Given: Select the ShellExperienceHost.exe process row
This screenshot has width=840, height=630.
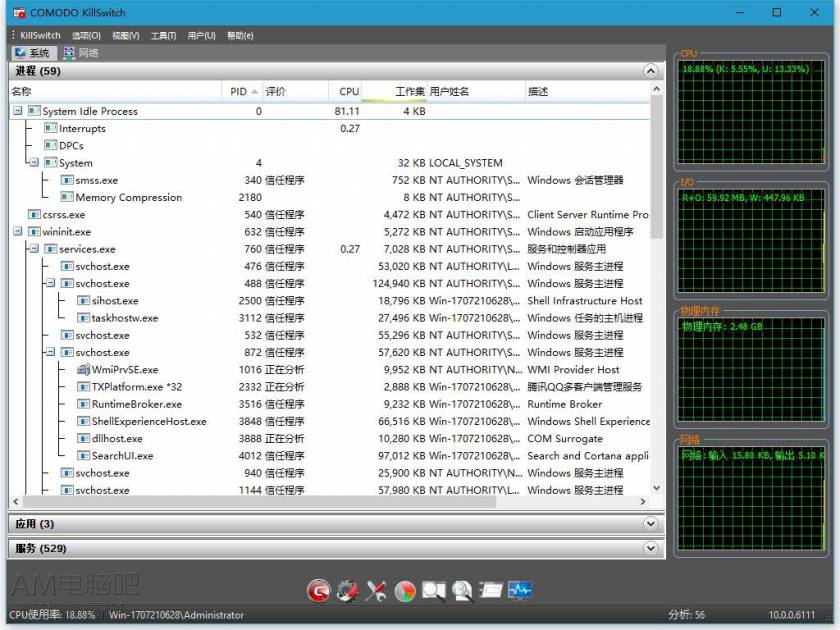Looking at the screenshot, I should [329, 421].
